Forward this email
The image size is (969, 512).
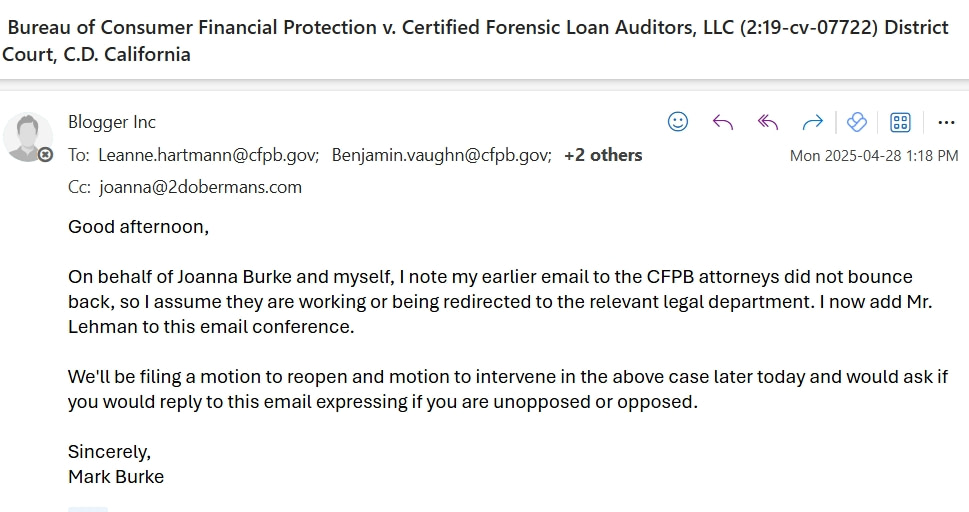(x=812, y=122)
